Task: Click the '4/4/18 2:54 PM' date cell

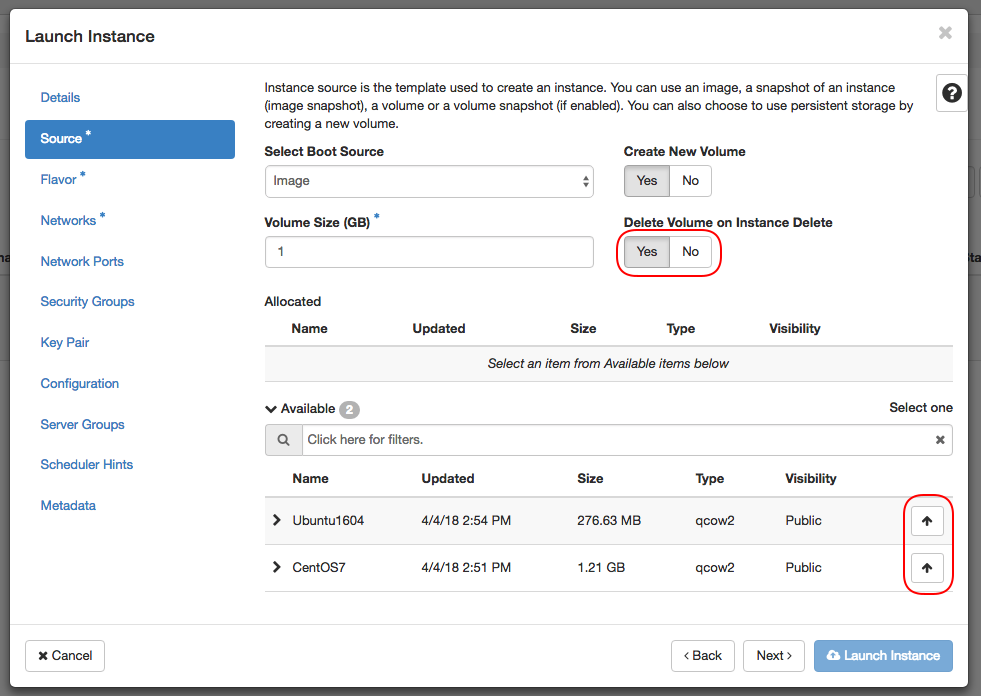Action: click(x=466, y=521)
